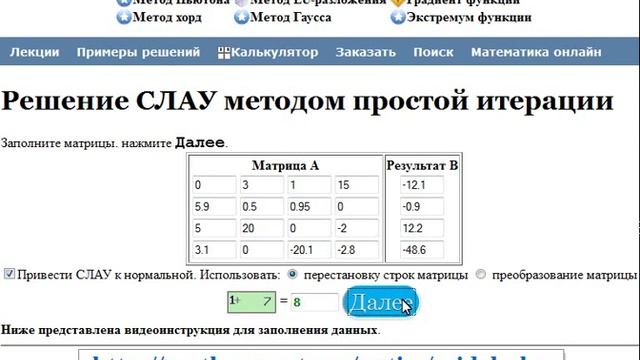The width and height of the screenshot is (640, 360).
Task: Click the heading Решение СЛАУ методом простой итерации
Action: click(307, 101)
